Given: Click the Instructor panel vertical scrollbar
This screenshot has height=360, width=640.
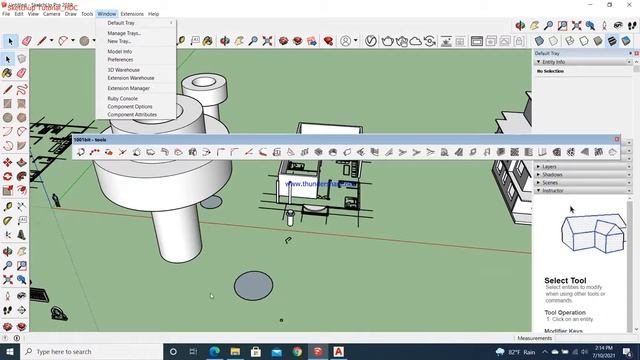Looking at the screenshot, I should point(630,264).
